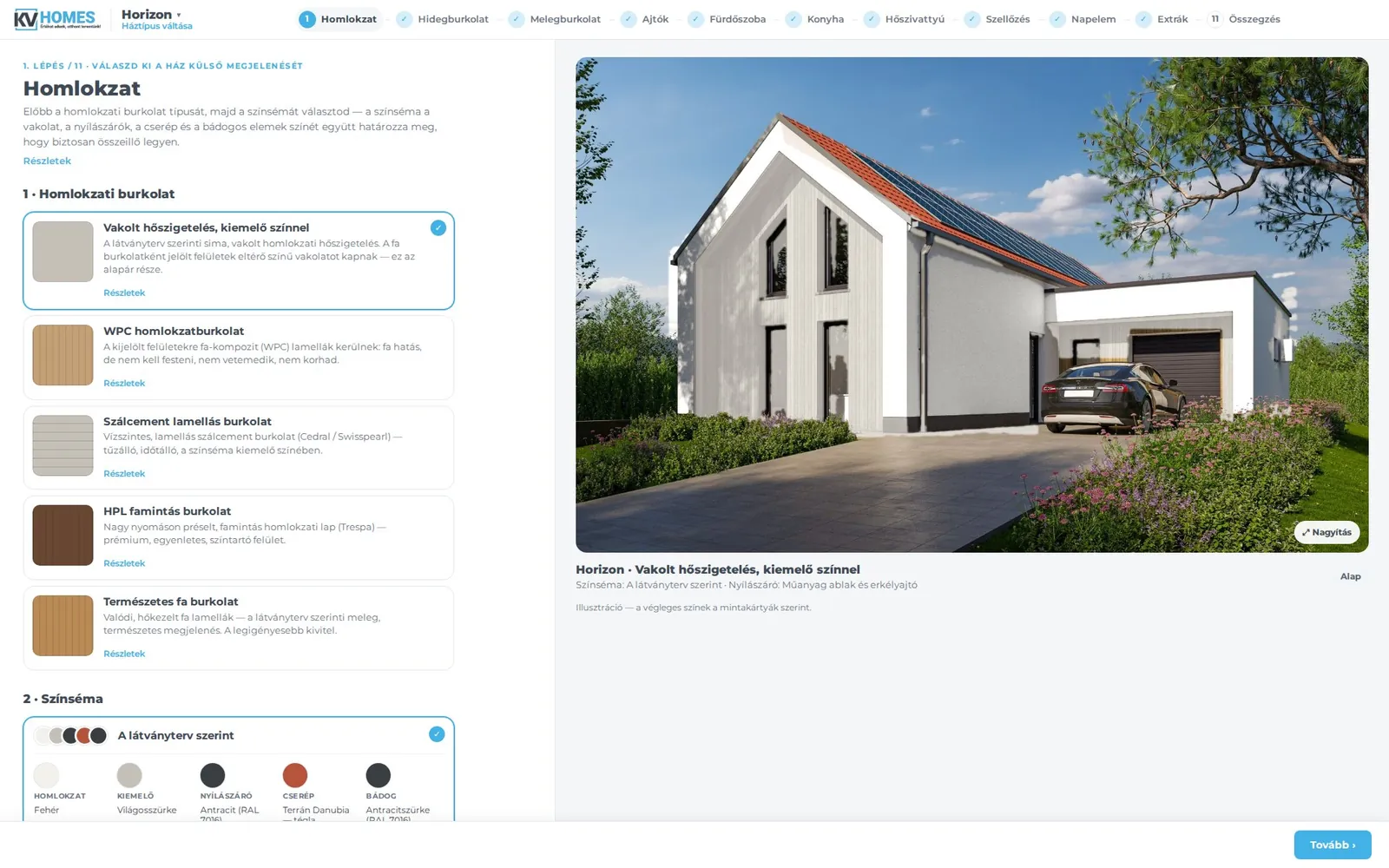The width and height of the screenshot is (1389, 868).
Task: Open the Ajtók step
Action: (x=645, y=19)
